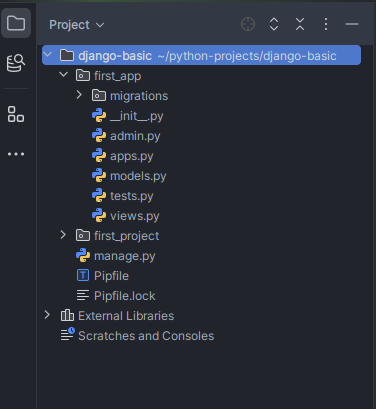Collapse the django-basic root folder

pos(48,55)
